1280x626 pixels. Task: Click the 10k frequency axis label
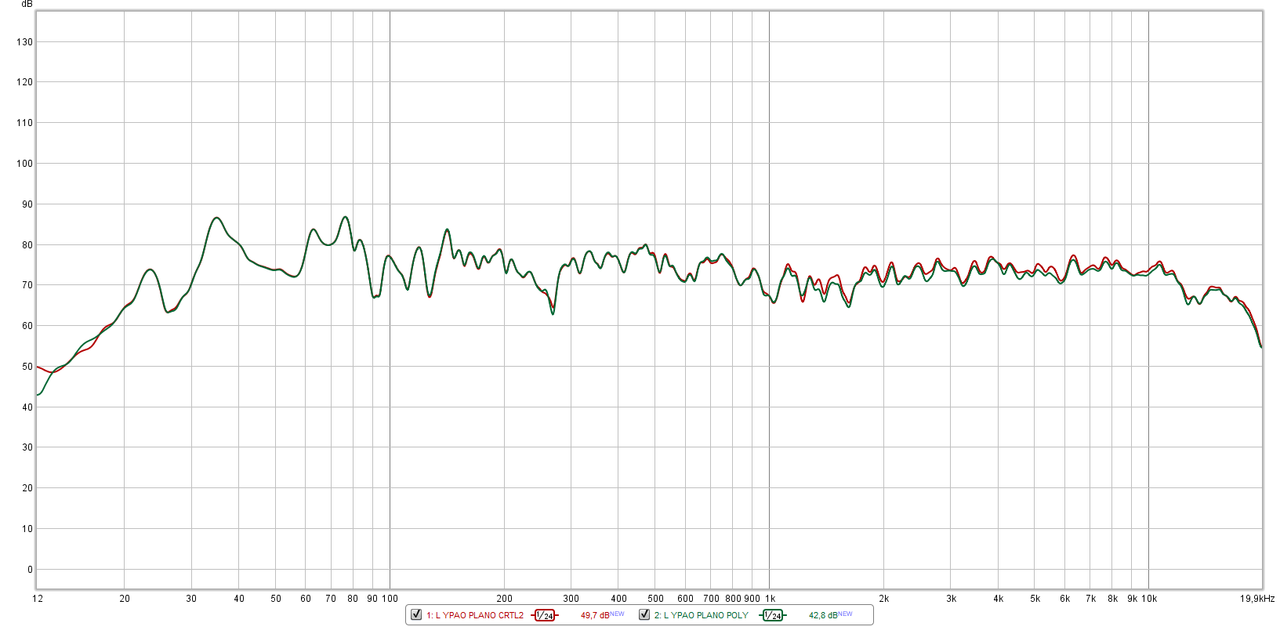point(1149,598)
